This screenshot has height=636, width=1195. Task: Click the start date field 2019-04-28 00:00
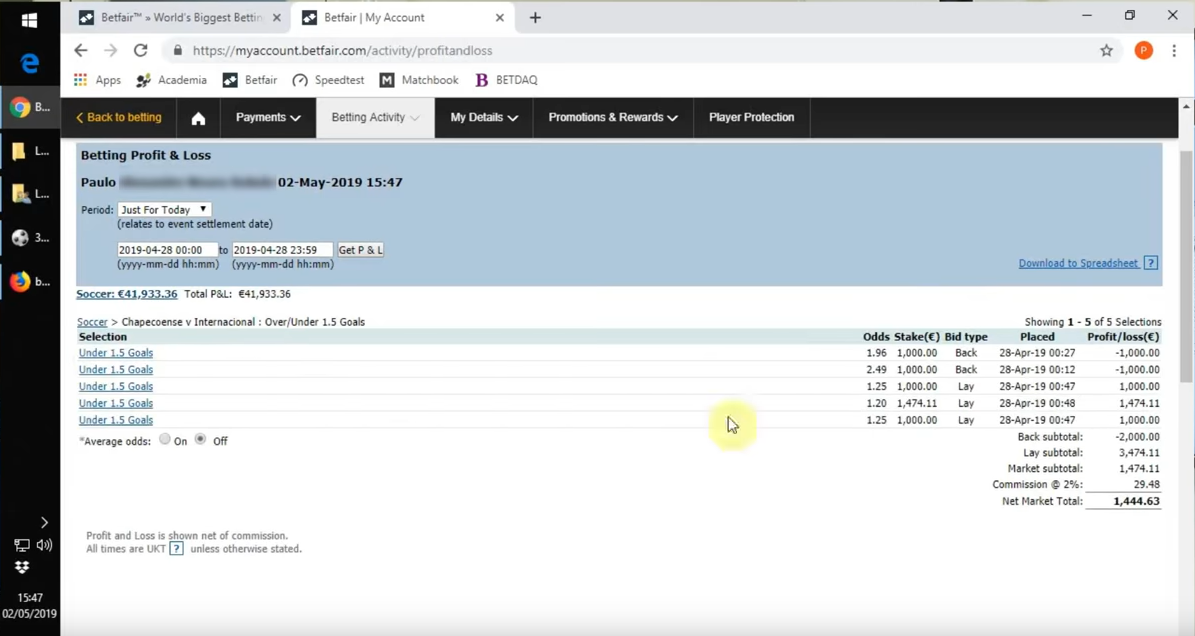coord(167,250)
